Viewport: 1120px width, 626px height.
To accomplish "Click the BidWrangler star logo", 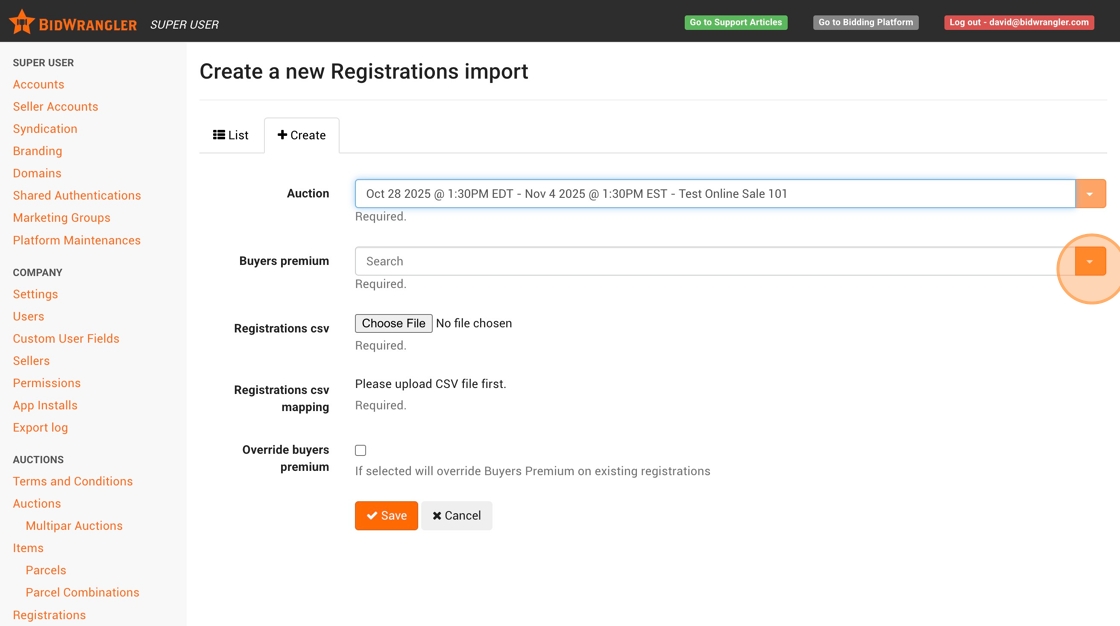I will (x=21, y=22).
